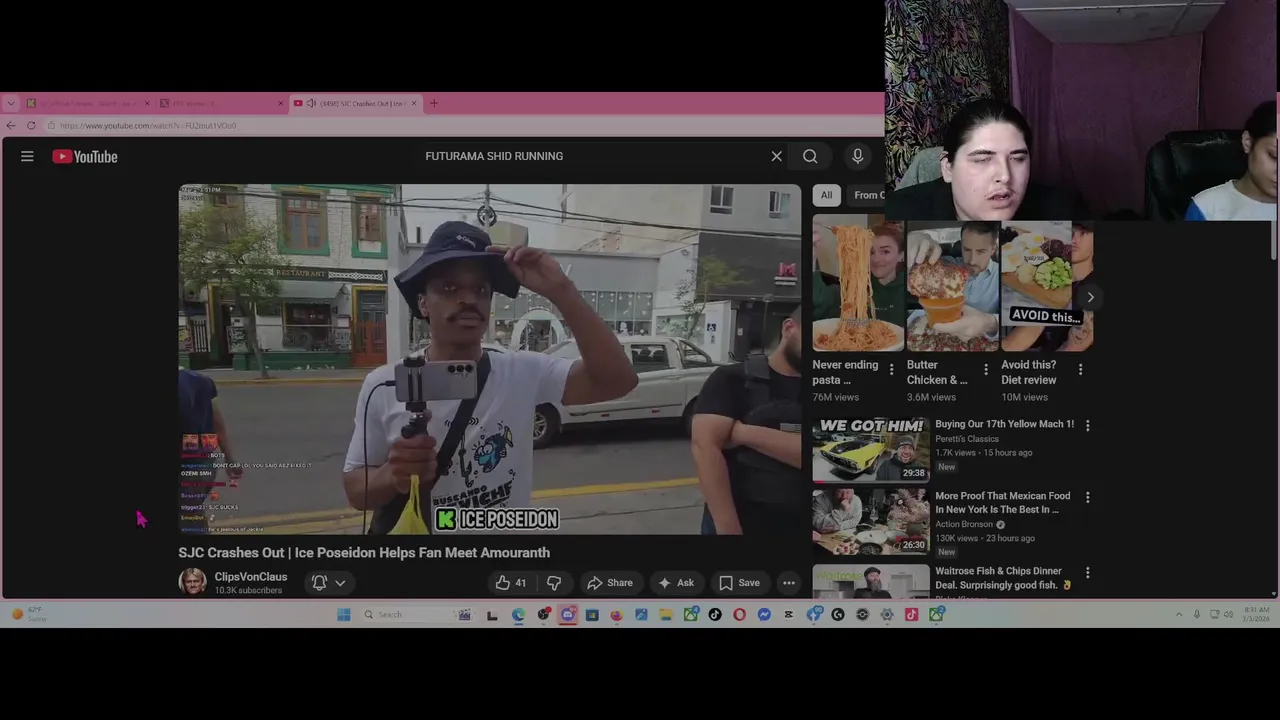The height and width of the screenshot is (720, 1280).
Task: Open the Action Bronson channel link
Action: [964, 524]
